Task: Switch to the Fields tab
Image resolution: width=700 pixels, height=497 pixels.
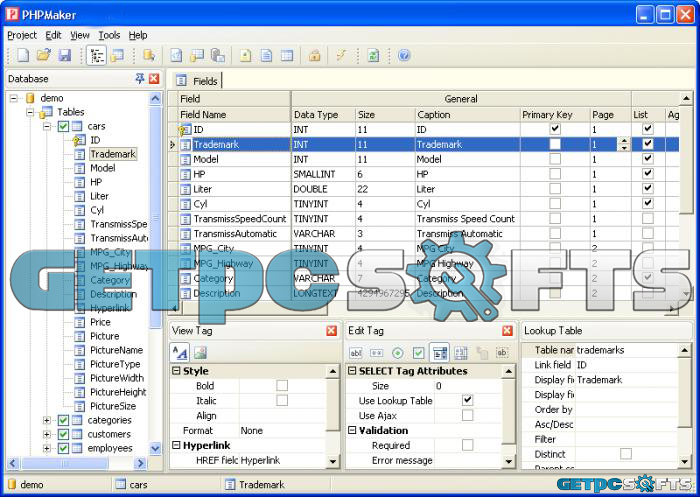Action: [197, 81]
